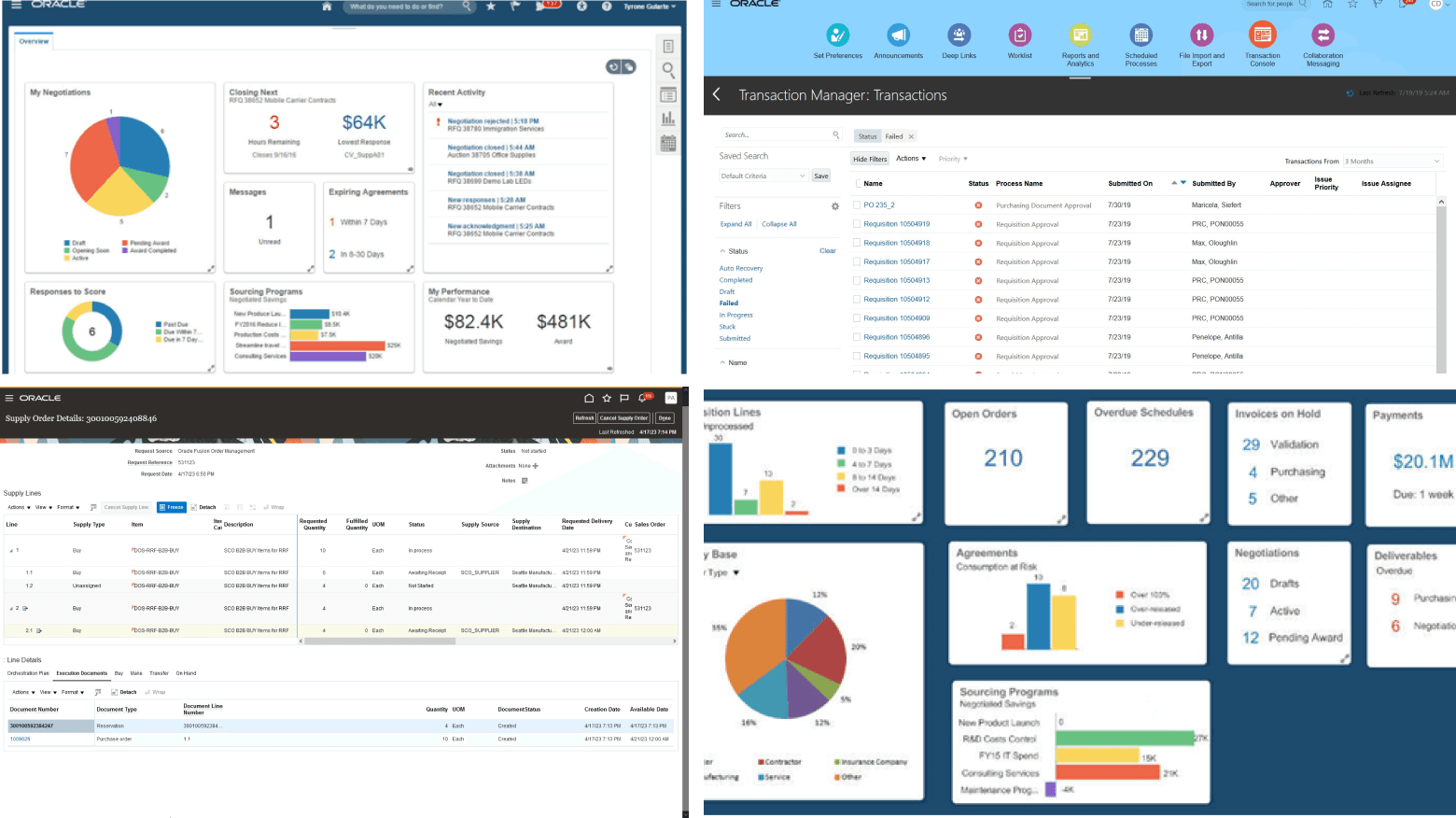Sort Submitted On descending with the blue arrow
The image size is (1456, 818).
point(1183,182)
